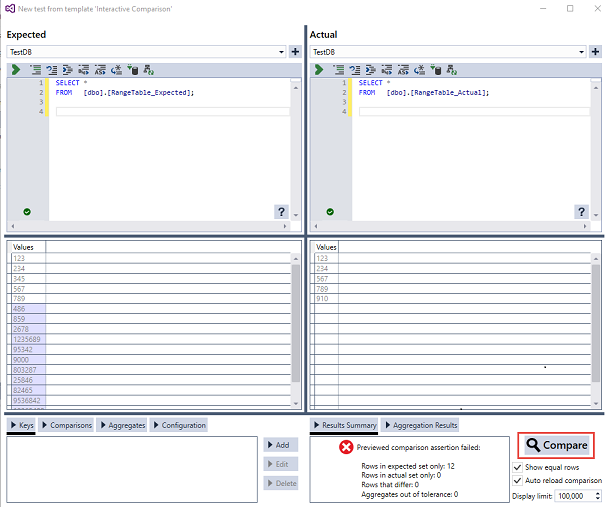Click the Add key button
The image size is (608, 507).
pyautogui.click(x=281, y=445)
